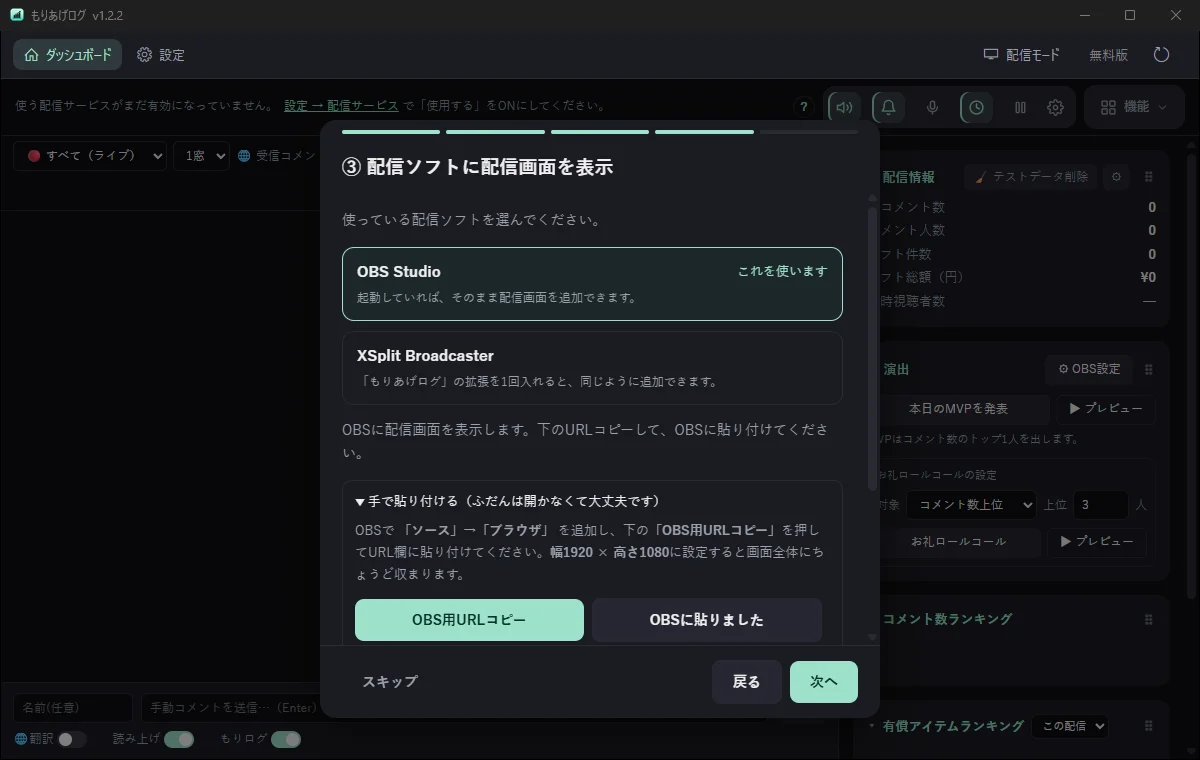The width and height of the screenshot is (1200, 760).
Task: Collapse the 有償アイテムランキング section triangle
Action: [x=872, y=726]
